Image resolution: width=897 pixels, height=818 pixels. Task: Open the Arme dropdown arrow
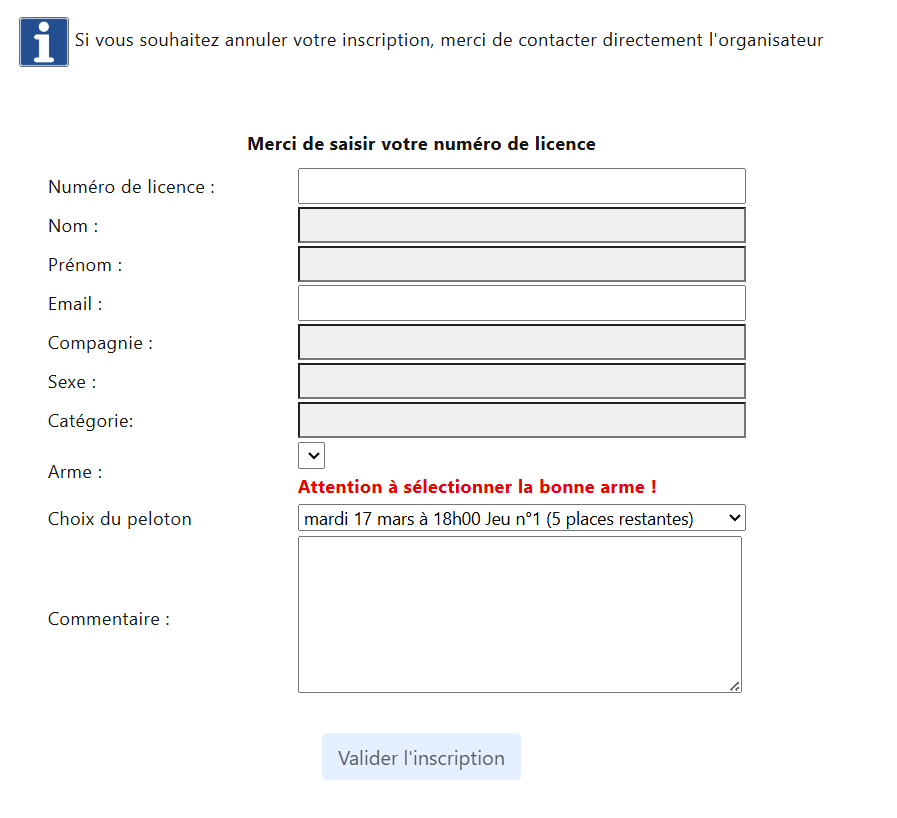tap(310, 455)
